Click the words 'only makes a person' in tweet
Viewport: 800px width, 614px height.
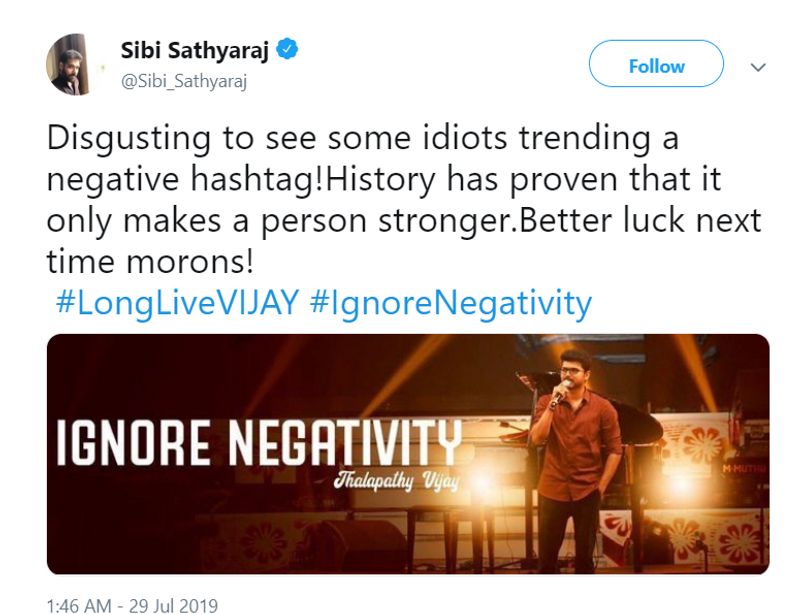click(x=207, y=222)
